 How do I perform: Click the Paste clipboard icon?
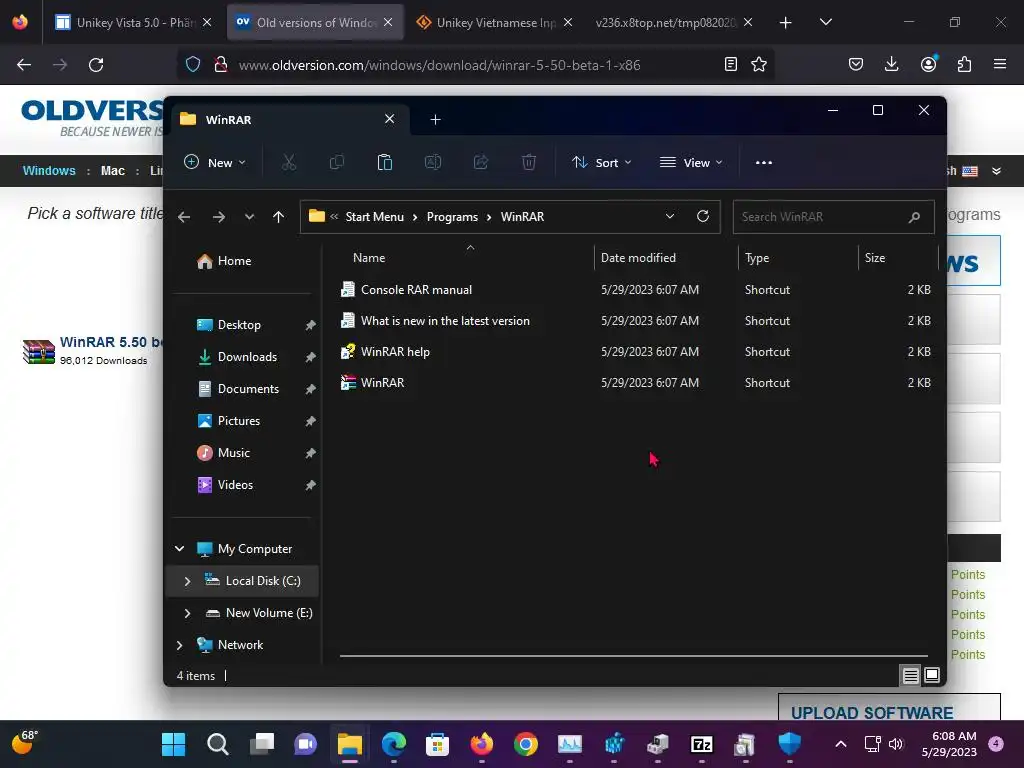click(x=385, y=163)
